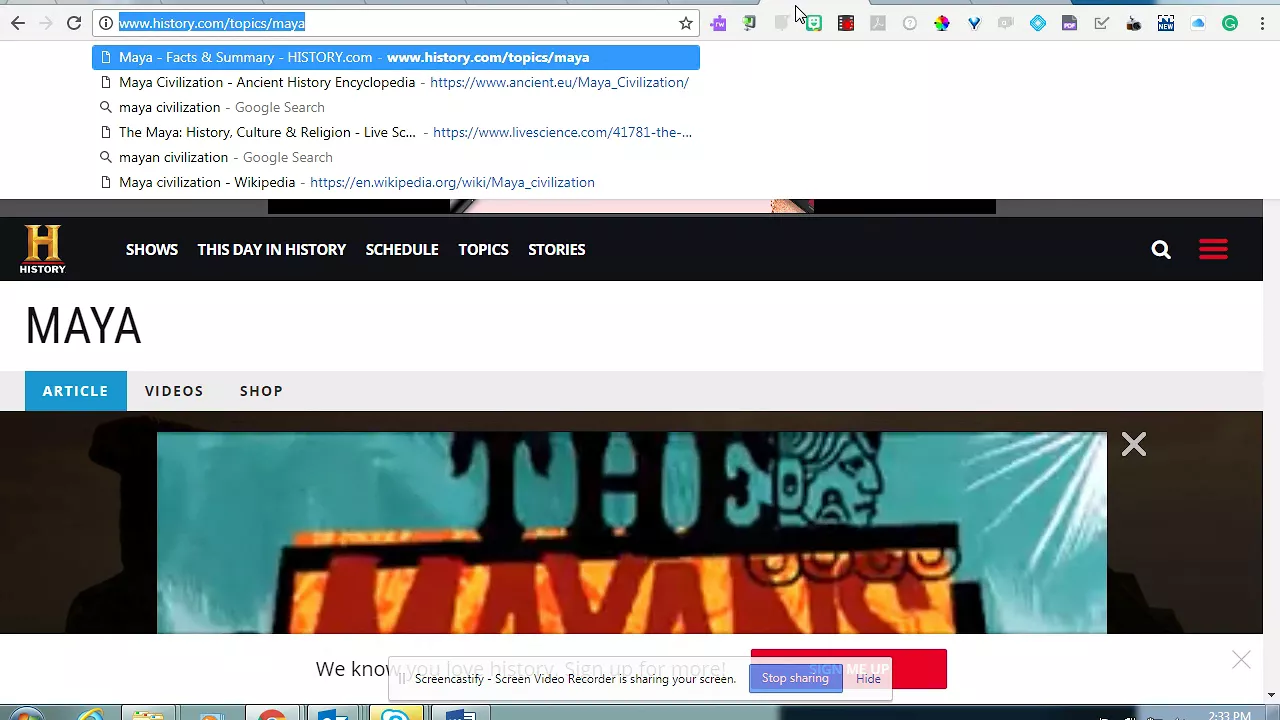Select 'maya civilization' Google Search suggestion
This screenshot has height=720, width=1280.
point(396,107)
